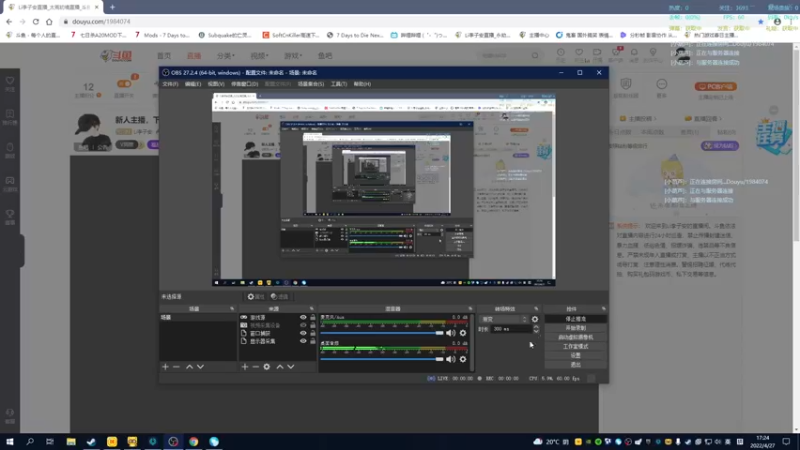The width and height of the screenshot is (800, 450).
Task: Open the 编辑(E) menu in OBS
Action: coord(193,84)
